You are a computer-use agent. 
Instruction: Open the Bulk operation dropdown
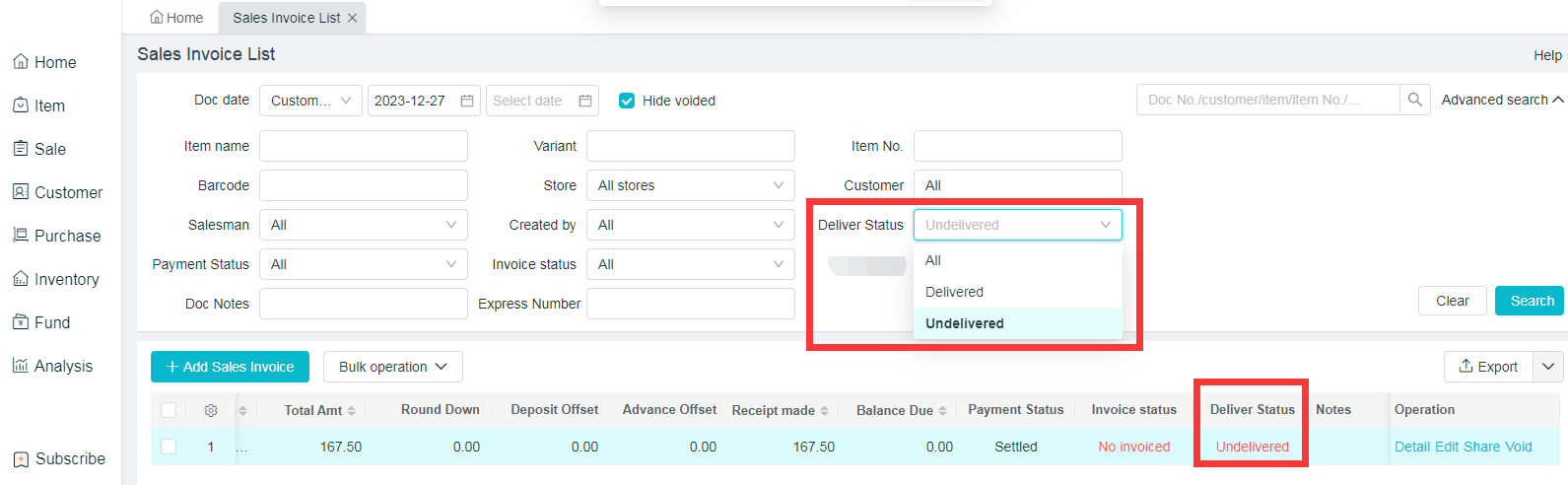coord(392,367)
